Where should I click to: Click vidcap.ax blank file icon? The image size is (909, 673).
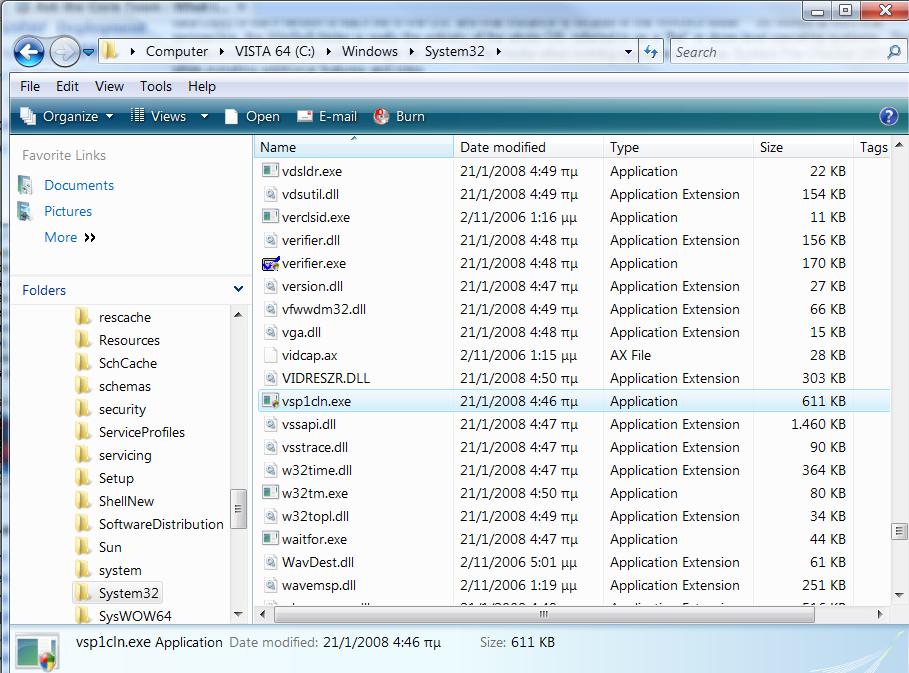[x=270, y=355]
